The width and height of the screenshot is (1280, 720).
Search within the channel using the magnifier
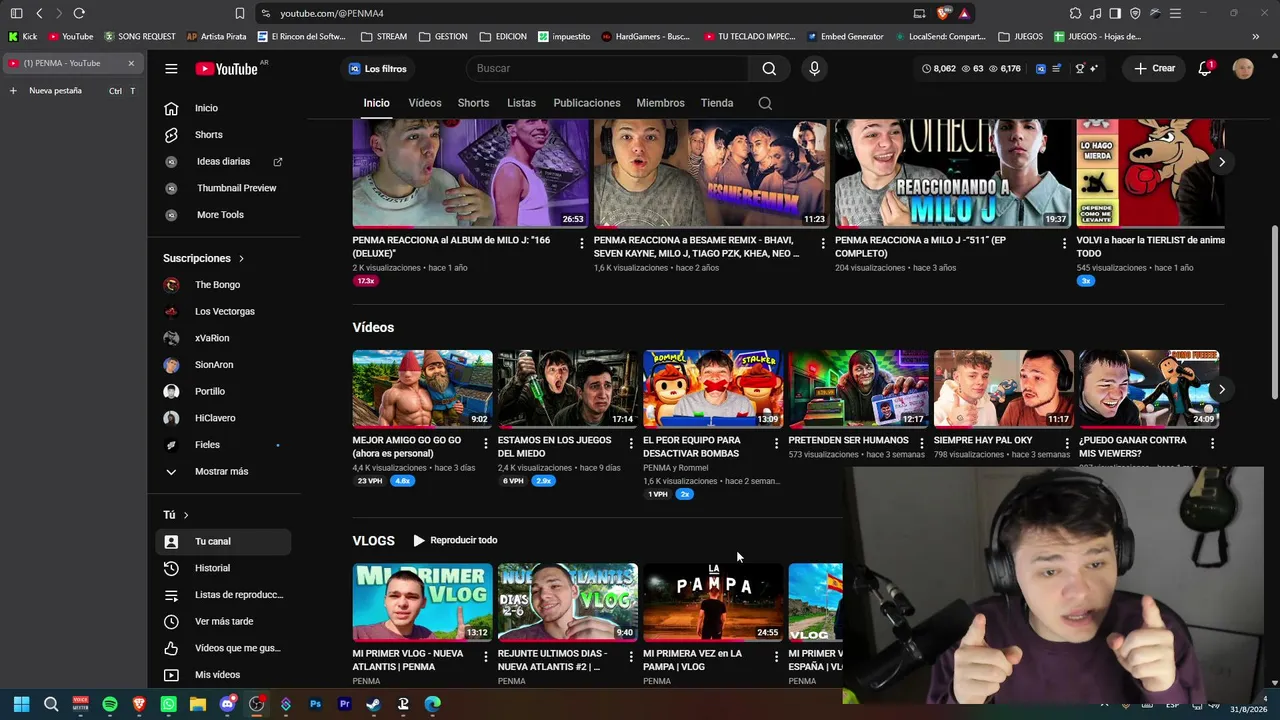765,103
